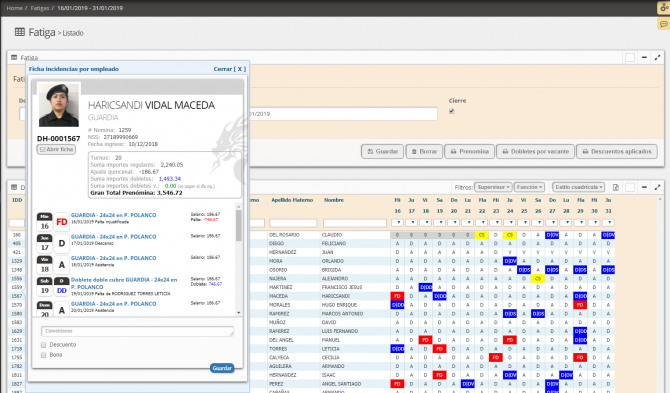Screen dimensions: 670x393
Task: Open the filter dropdown under day 28
Action: point(566,223)
